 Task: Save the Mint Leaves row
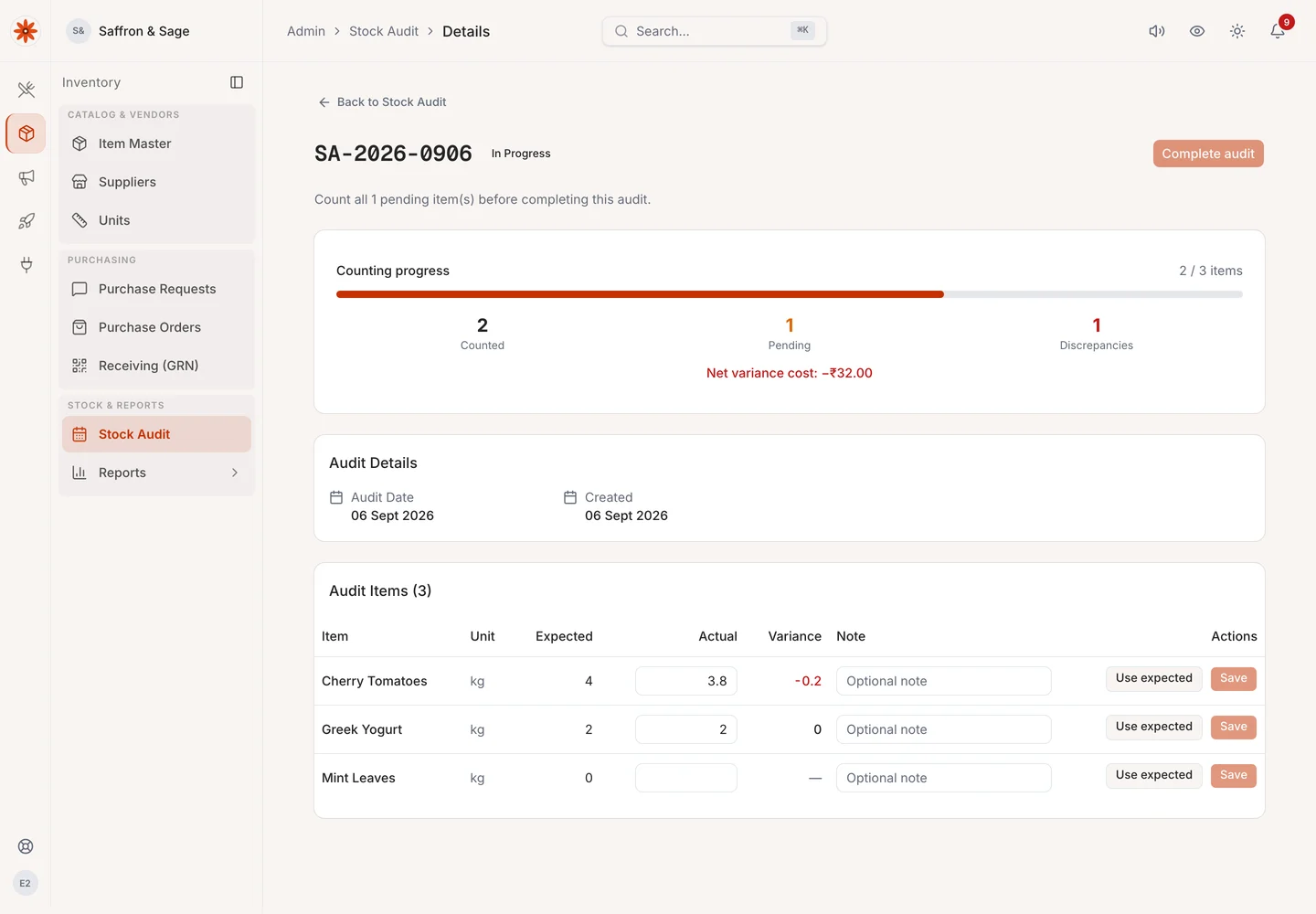[1234, 775]
